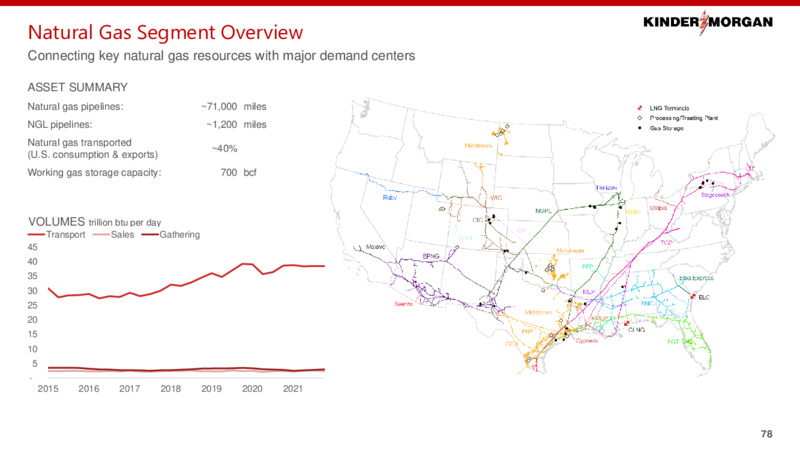Click the 'NGL pipelines:' label
Image resolution: width=800 pixels, height=450 pixels.
click(x=60, y=124)
